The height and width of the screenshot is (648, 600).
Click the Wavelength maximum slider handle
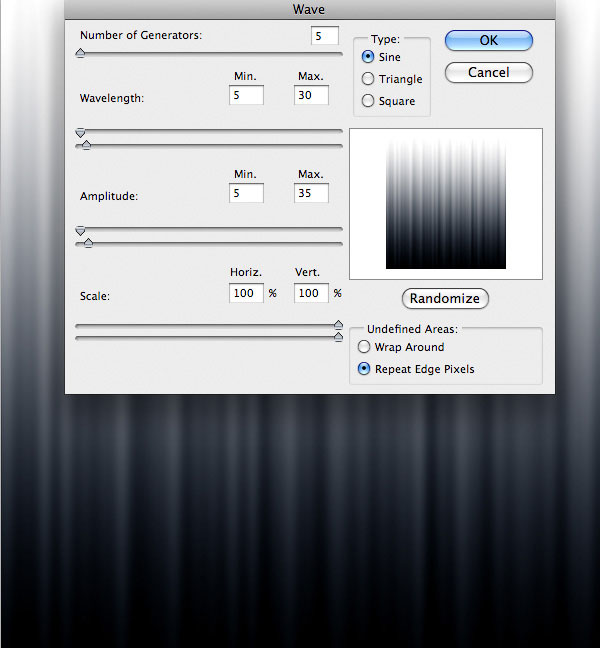[x=86, y=145]
